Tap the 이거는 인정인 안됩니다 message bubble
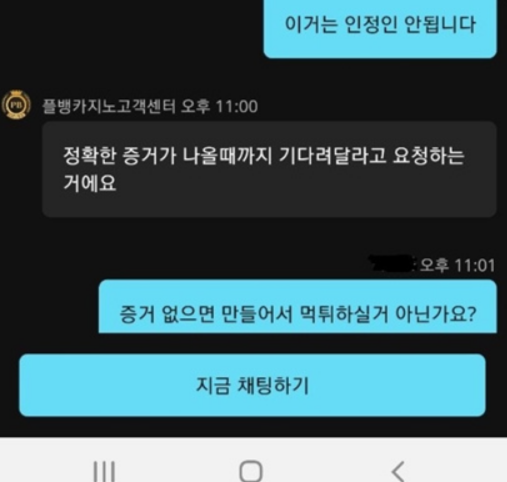 [x=380, y=29]
